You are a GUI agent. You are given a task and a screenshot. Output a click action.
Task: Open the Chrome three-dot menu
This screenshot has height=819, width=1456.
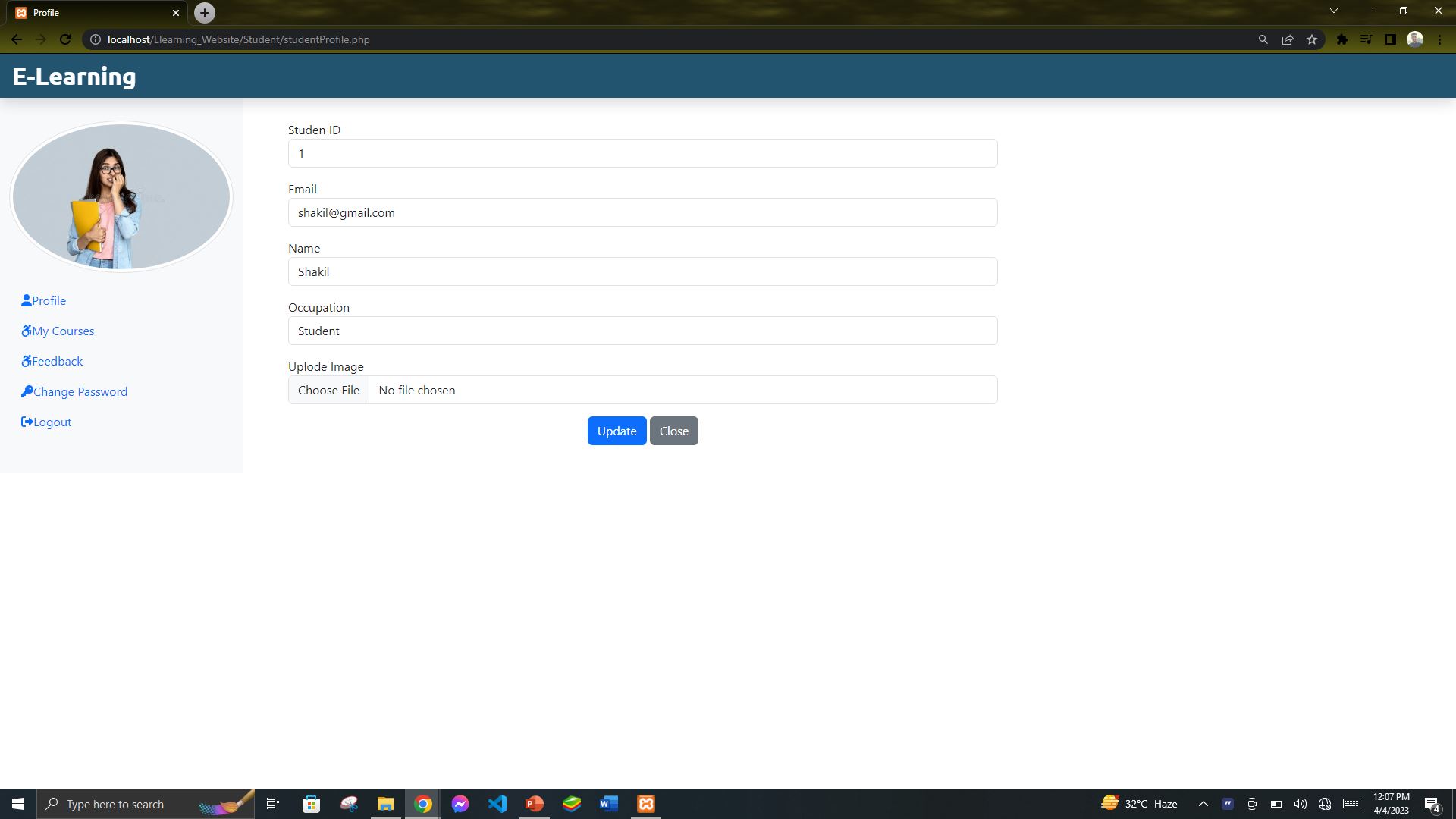1440,39
